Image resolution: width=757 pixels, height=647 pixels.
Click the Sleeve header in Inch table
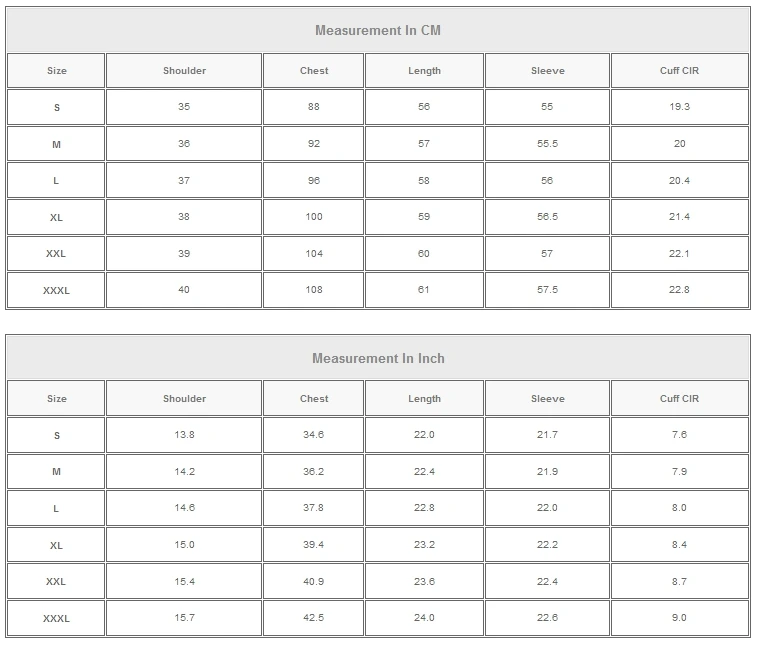pos(547,399)
